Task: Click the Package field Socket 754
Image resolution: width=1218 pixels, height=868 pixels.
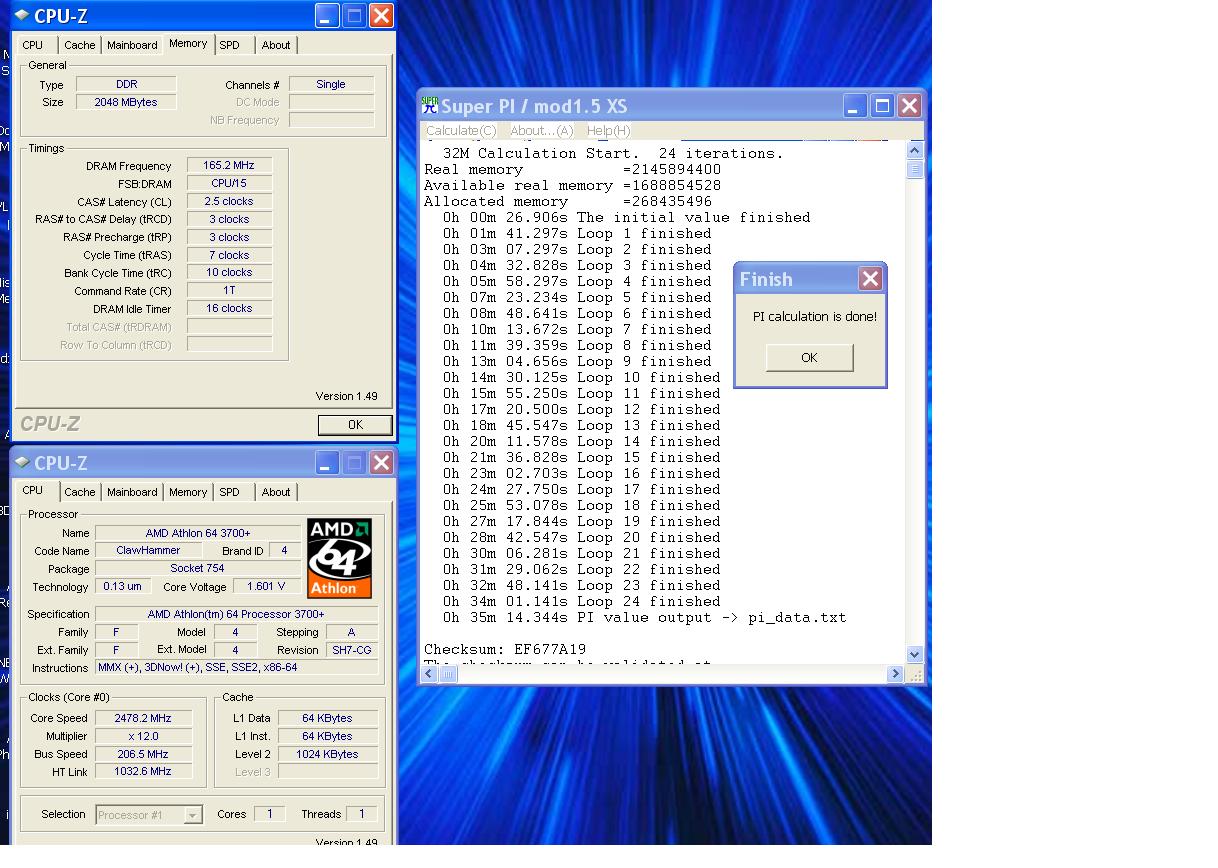Action: 197,569
